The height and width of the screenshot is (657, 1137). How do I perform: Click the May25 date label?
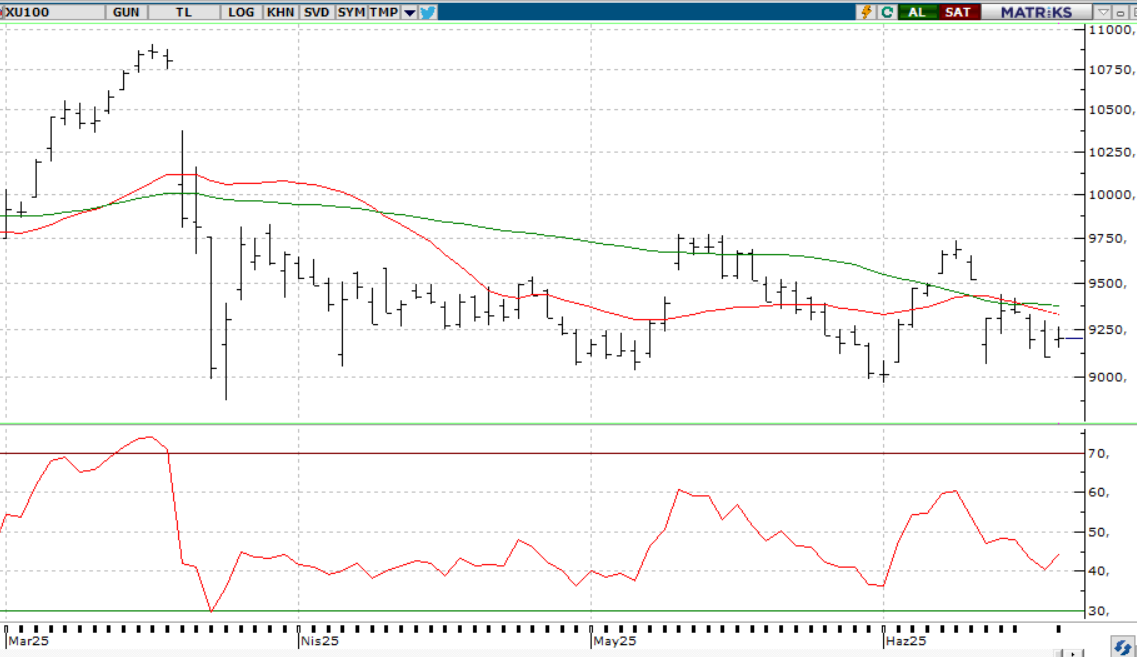click(614, 641)
